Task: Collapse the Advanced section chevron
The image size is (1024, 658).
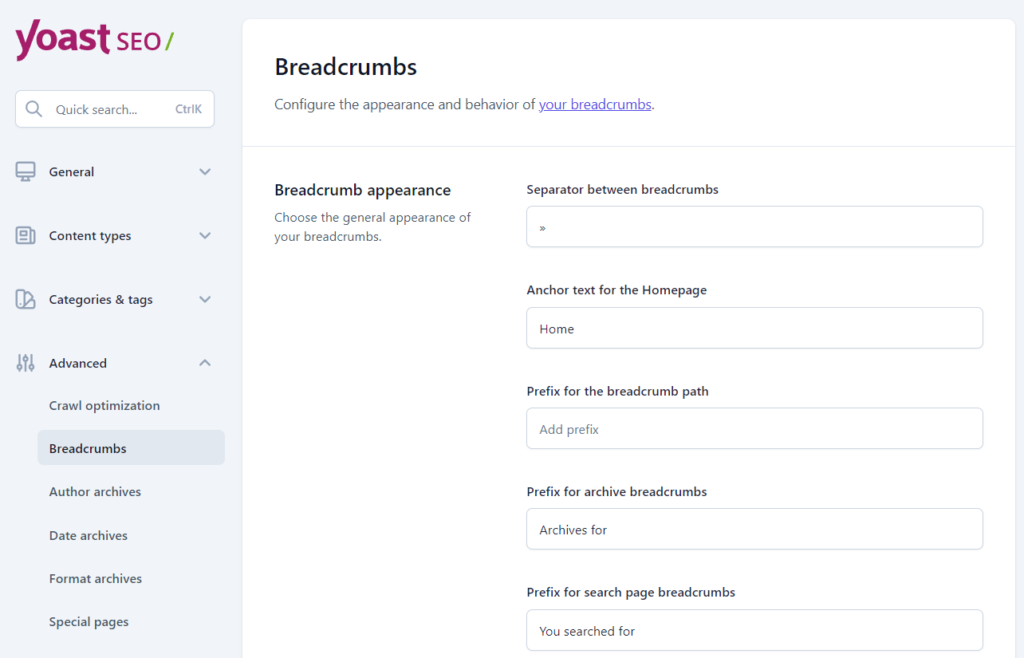Action: [205, 363]
